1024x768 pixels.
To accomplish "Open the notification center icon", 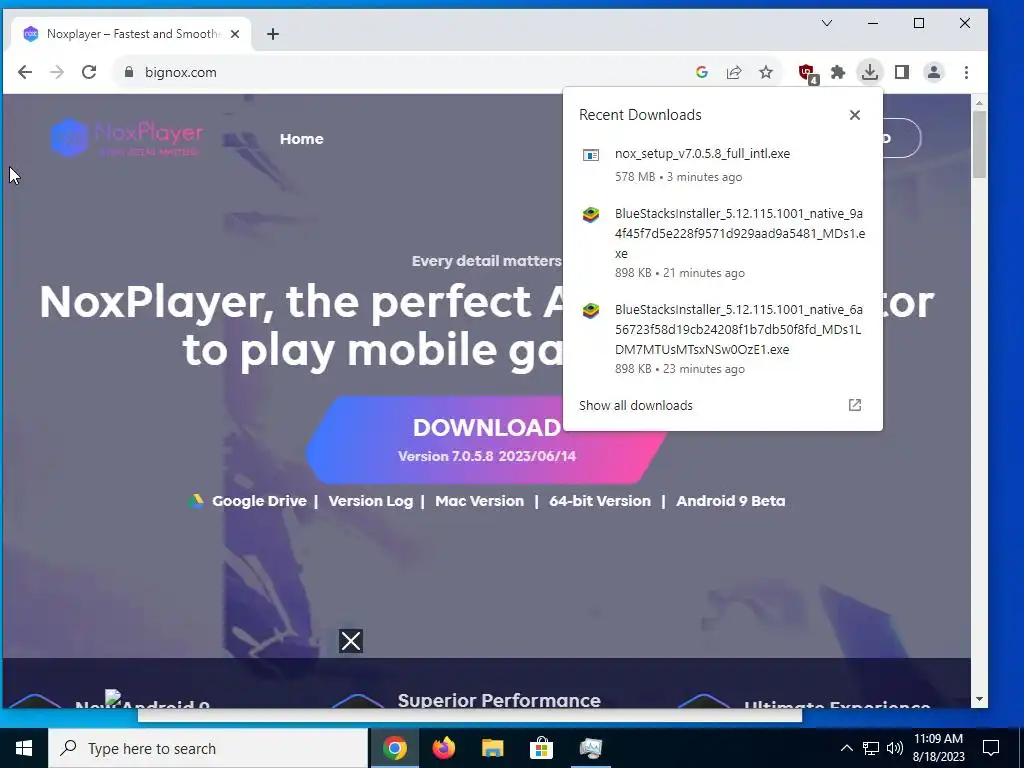I will (991, 748).
